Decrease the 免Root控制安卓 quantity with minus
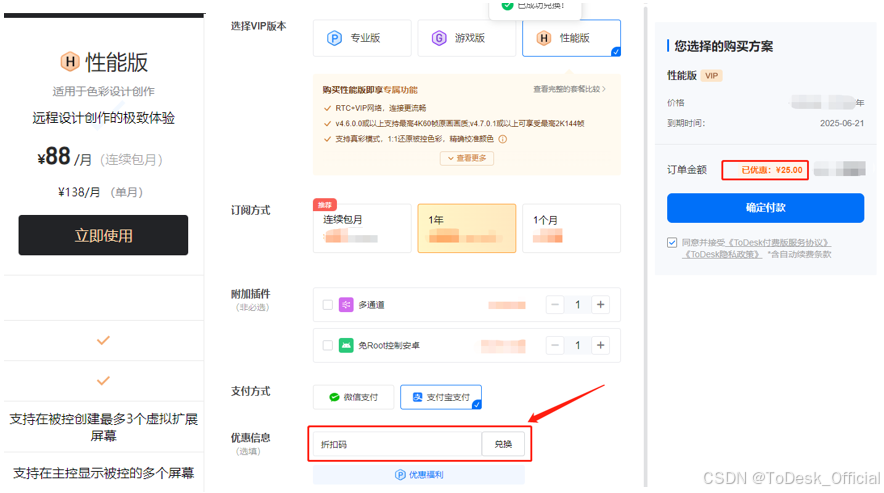The height and width of the screenshot is (493, 884). 555,345
